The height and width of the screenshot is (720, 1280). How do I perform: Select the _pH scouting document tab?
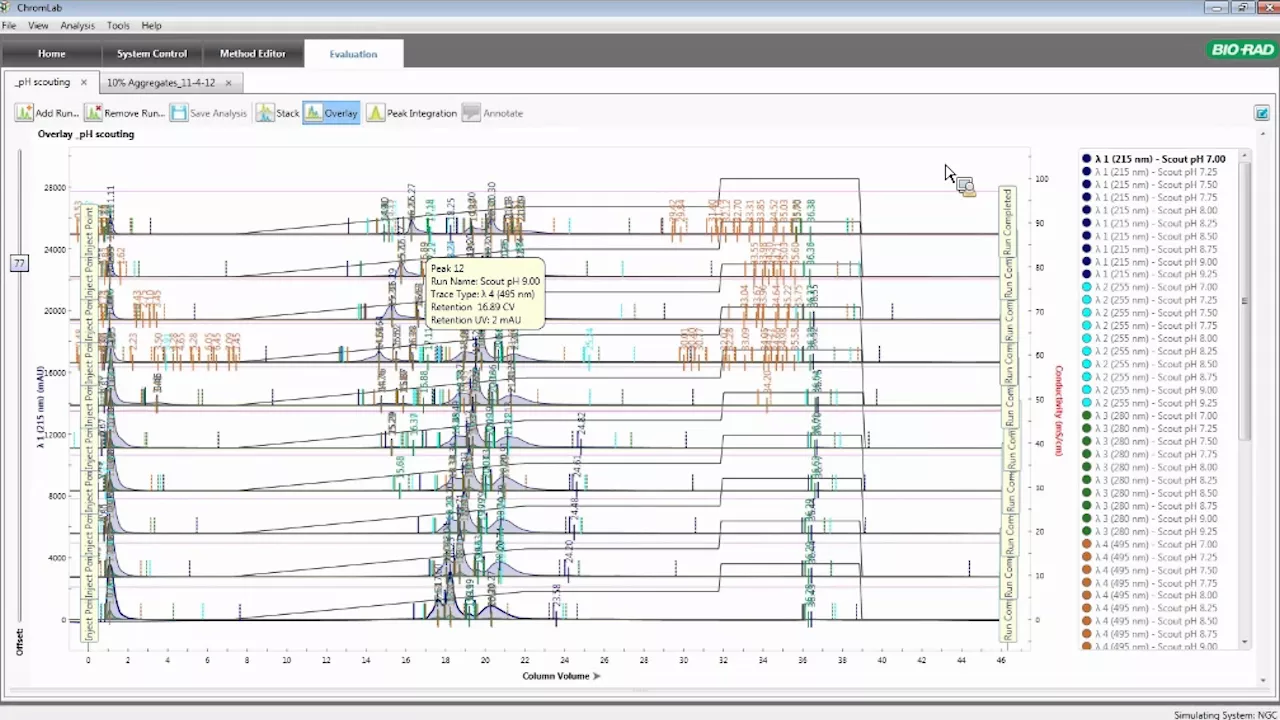pyautogui.click(x=42, y=82)
